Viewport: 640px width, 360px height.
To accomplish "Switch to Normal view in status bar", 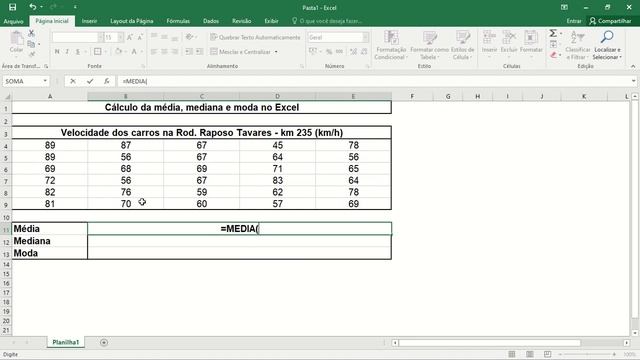I will (x=512, y=354).
